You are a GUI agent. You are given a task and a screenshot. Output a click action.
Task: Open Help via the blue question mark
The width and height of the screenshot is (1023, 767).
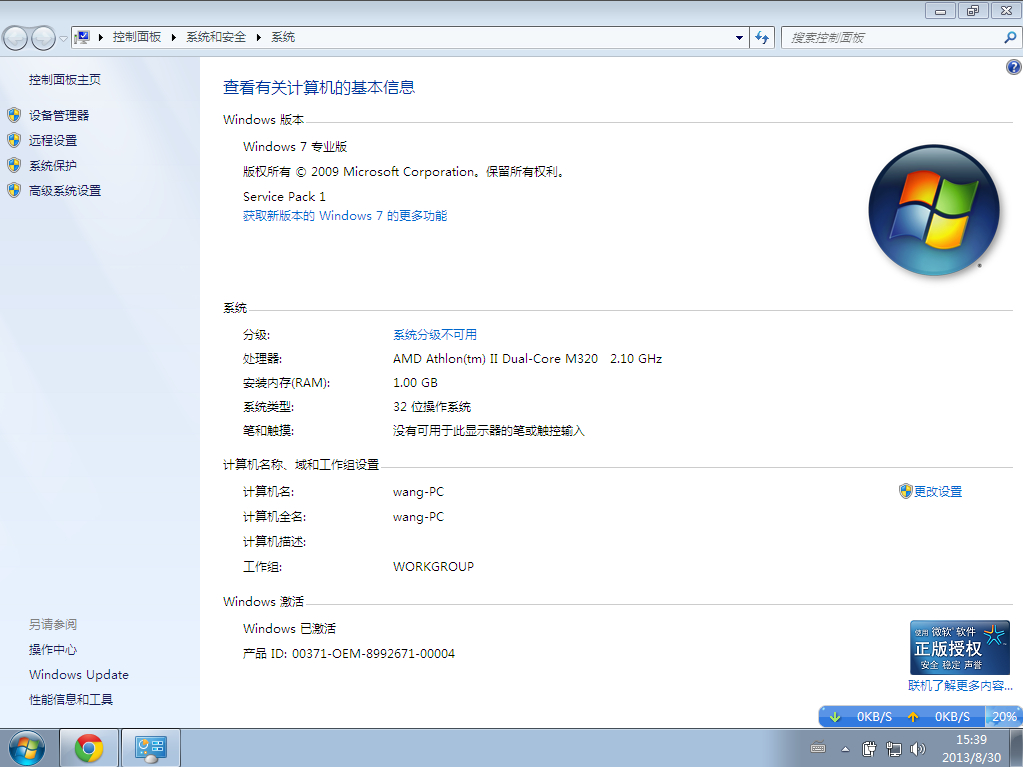coord(1013,67)
